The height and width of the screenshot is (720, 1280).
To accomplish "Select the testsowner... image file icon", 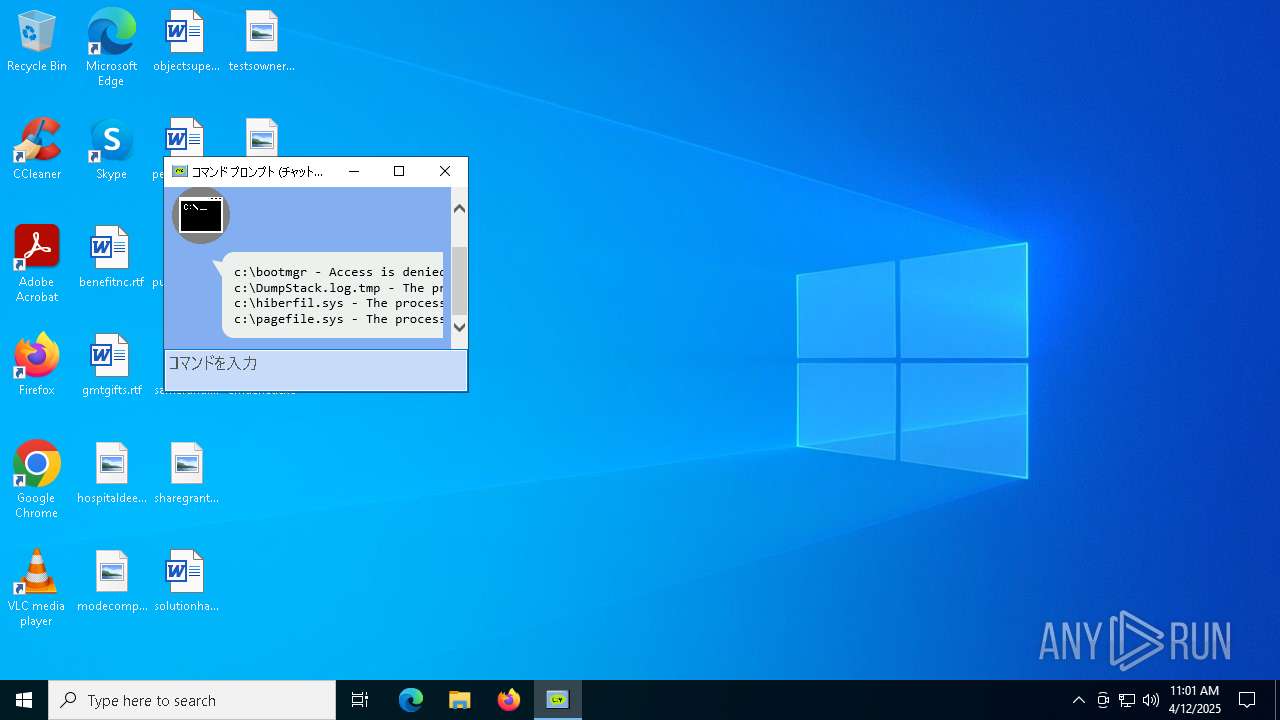I will [x=261, y=41].
